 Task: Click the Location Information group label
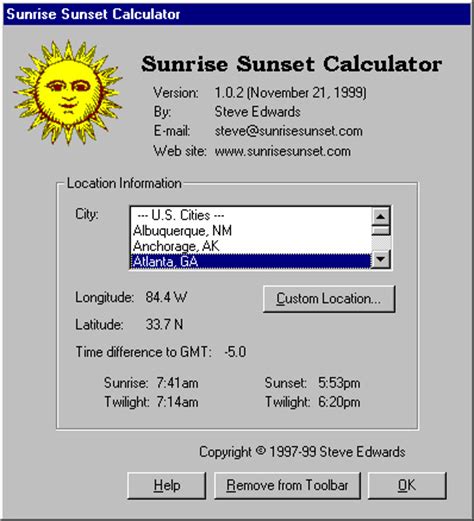[124, 183]
